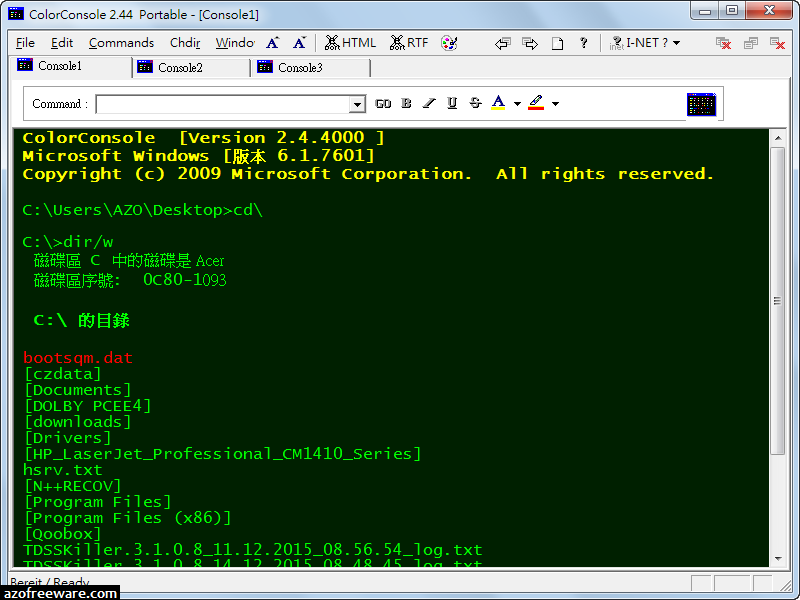The width and height of the screenshot is (800, 600).
Task: Toggle strikethrough text formatting
Action: [476, 104]
